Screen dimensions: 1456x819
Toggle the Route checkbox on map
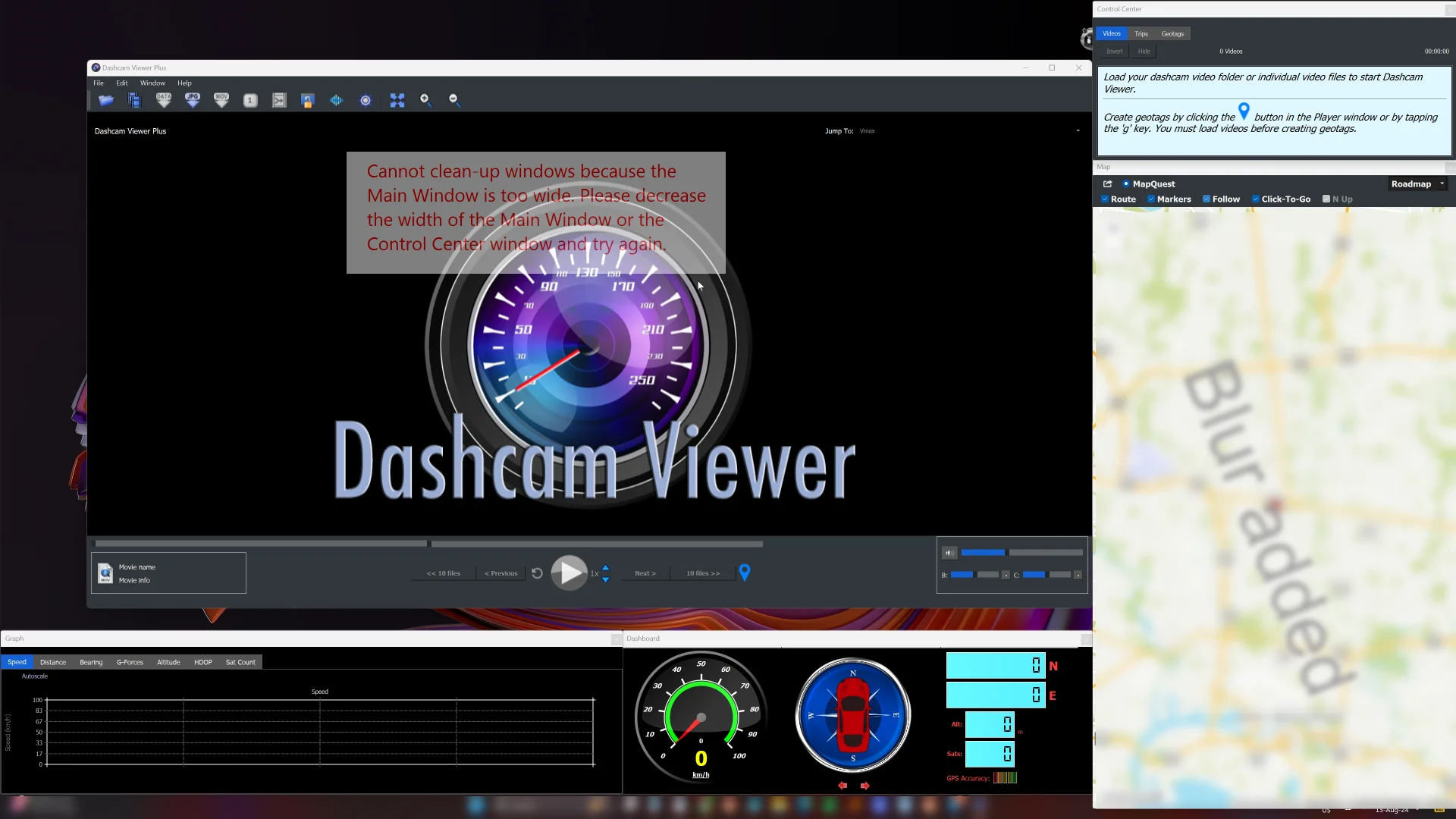1105,199
